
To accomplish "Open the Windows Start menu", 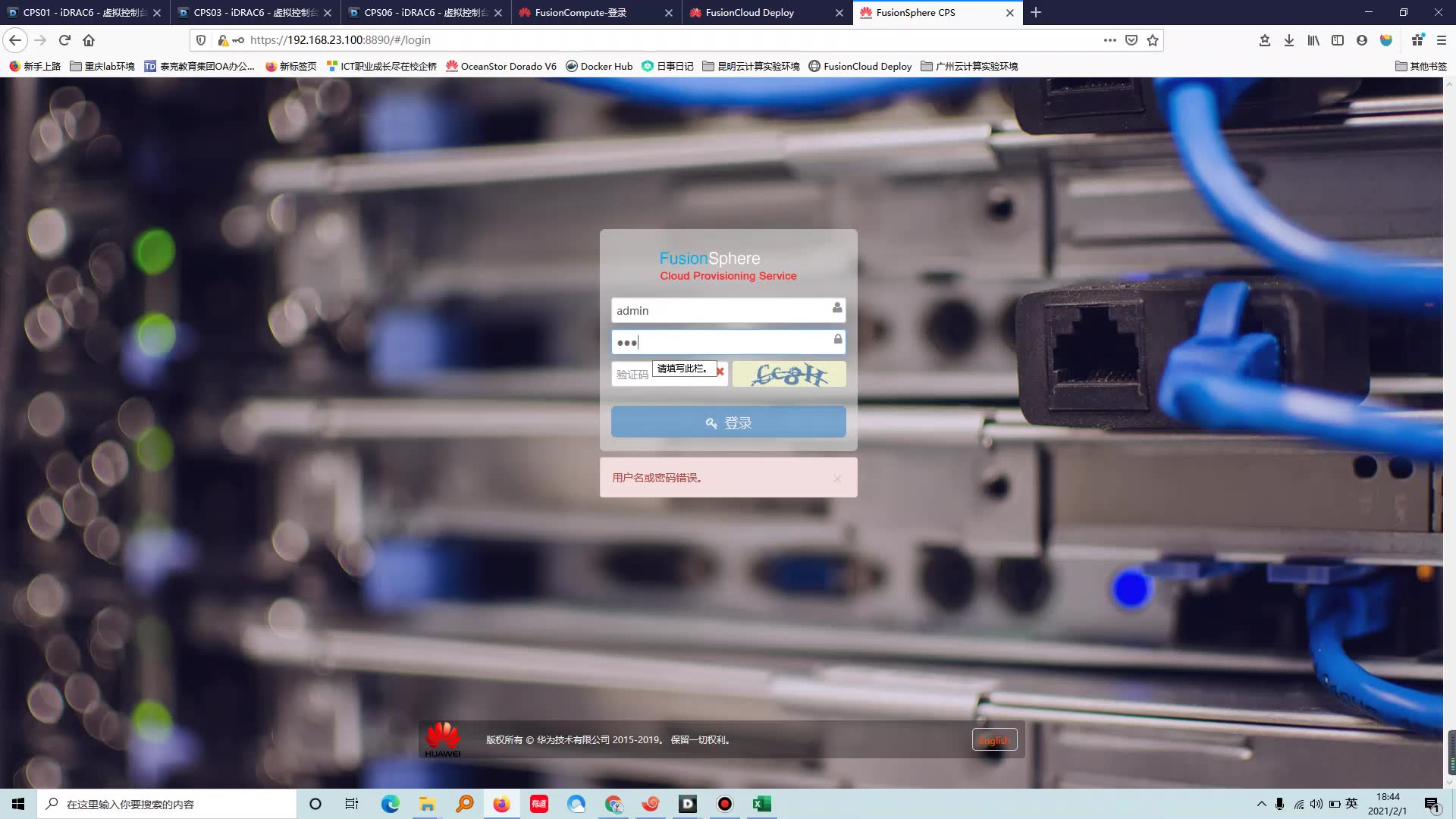I will pyautogui.click(x=18, y=804).
